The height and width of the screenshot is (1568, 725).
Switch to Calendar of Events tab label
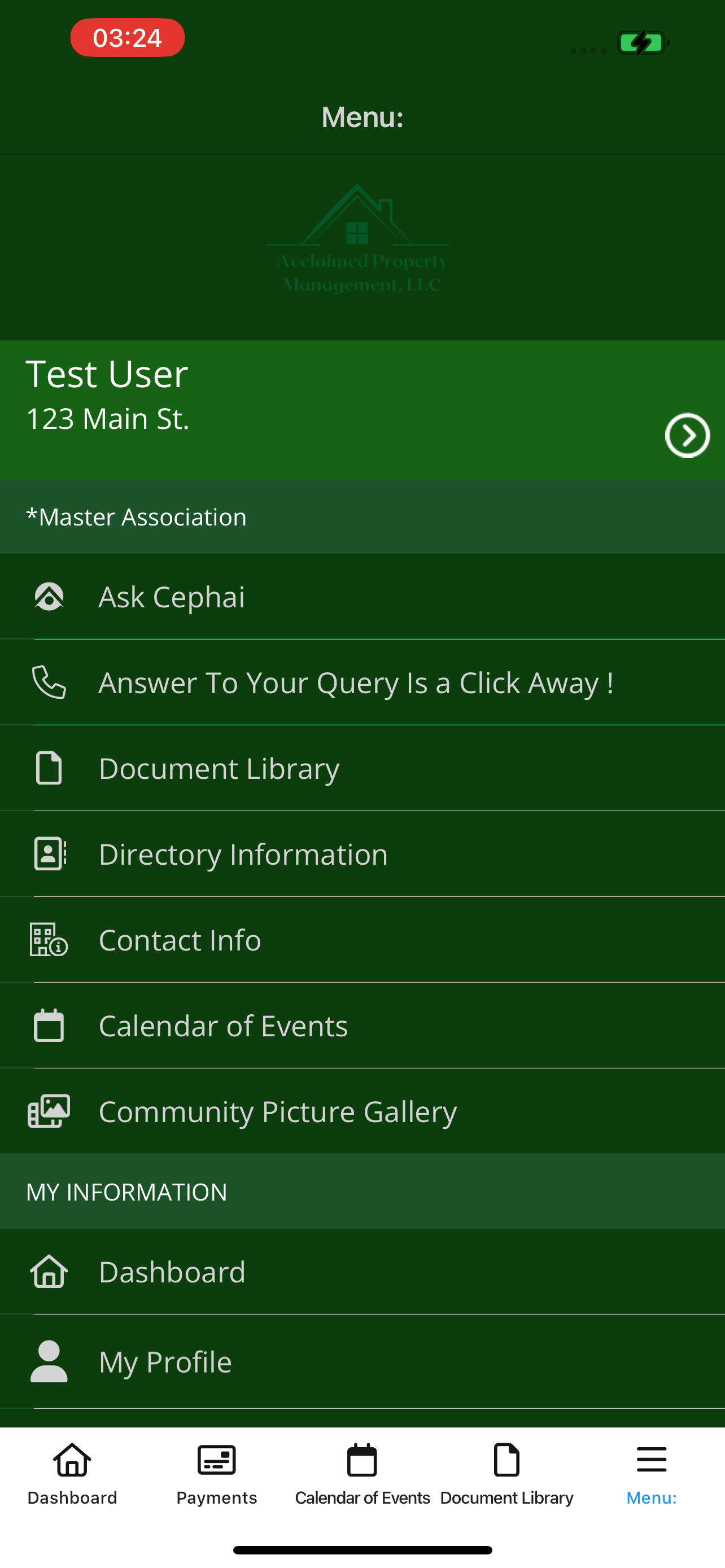tap(362, 1497)
